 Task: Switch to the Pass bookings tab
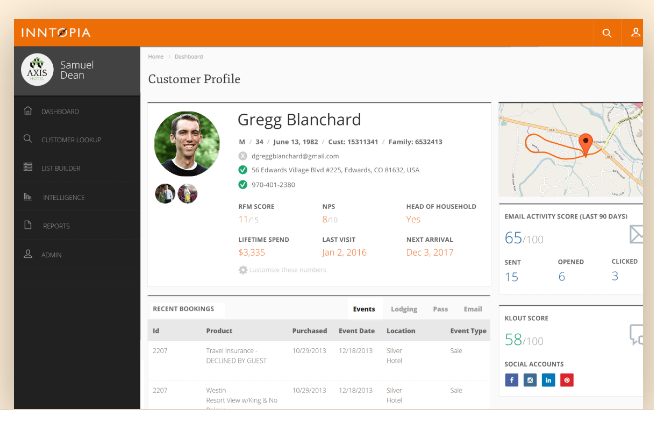click(440, 309)
